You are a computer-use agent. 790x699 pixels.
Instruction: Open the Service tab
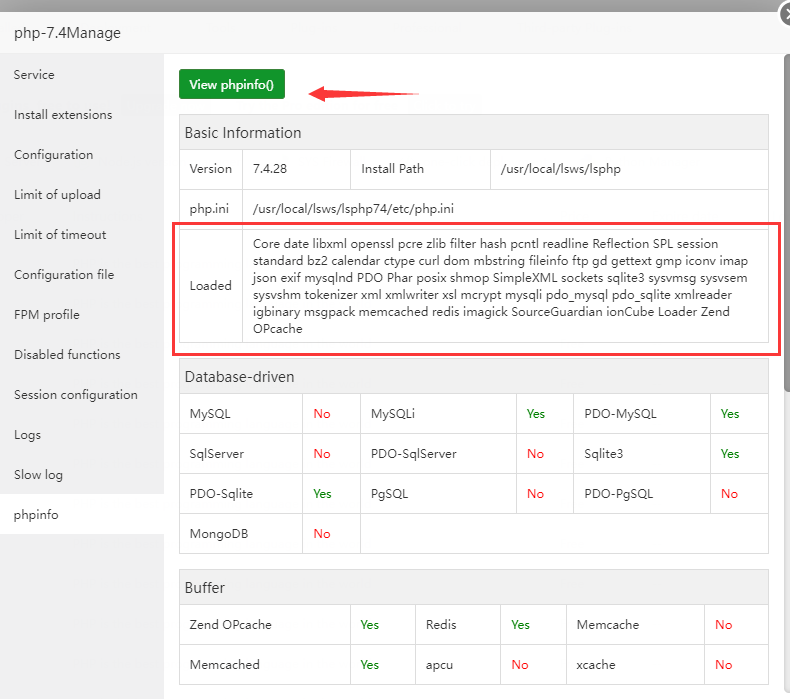(x=35, y=75)
